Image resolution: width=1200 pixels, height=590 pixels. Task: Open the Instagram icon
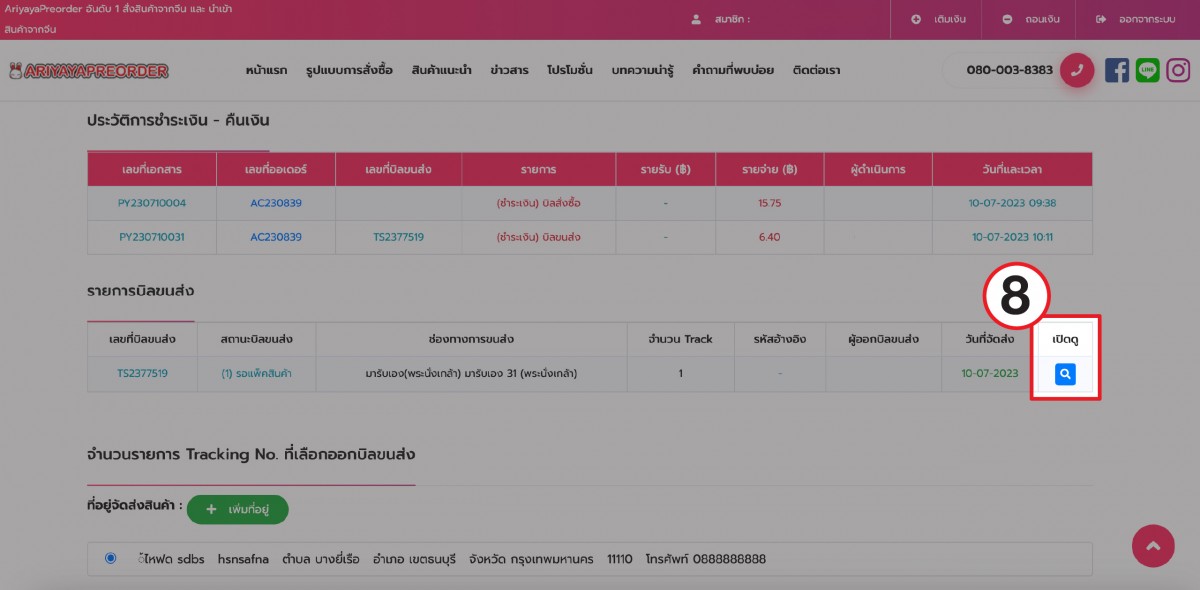1179,70
